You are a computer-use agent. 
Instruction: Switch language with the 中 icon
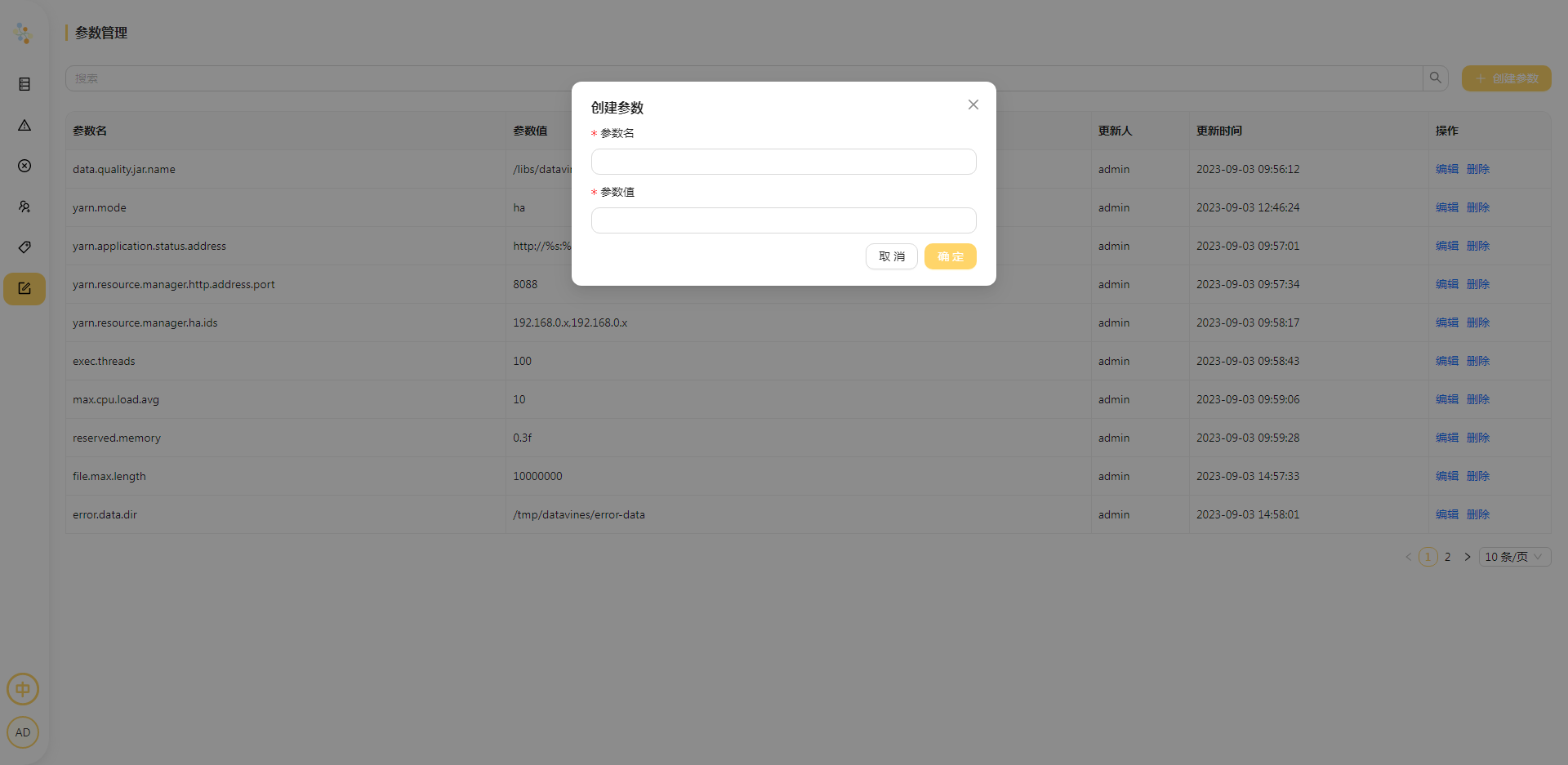(x=23, y=689)
